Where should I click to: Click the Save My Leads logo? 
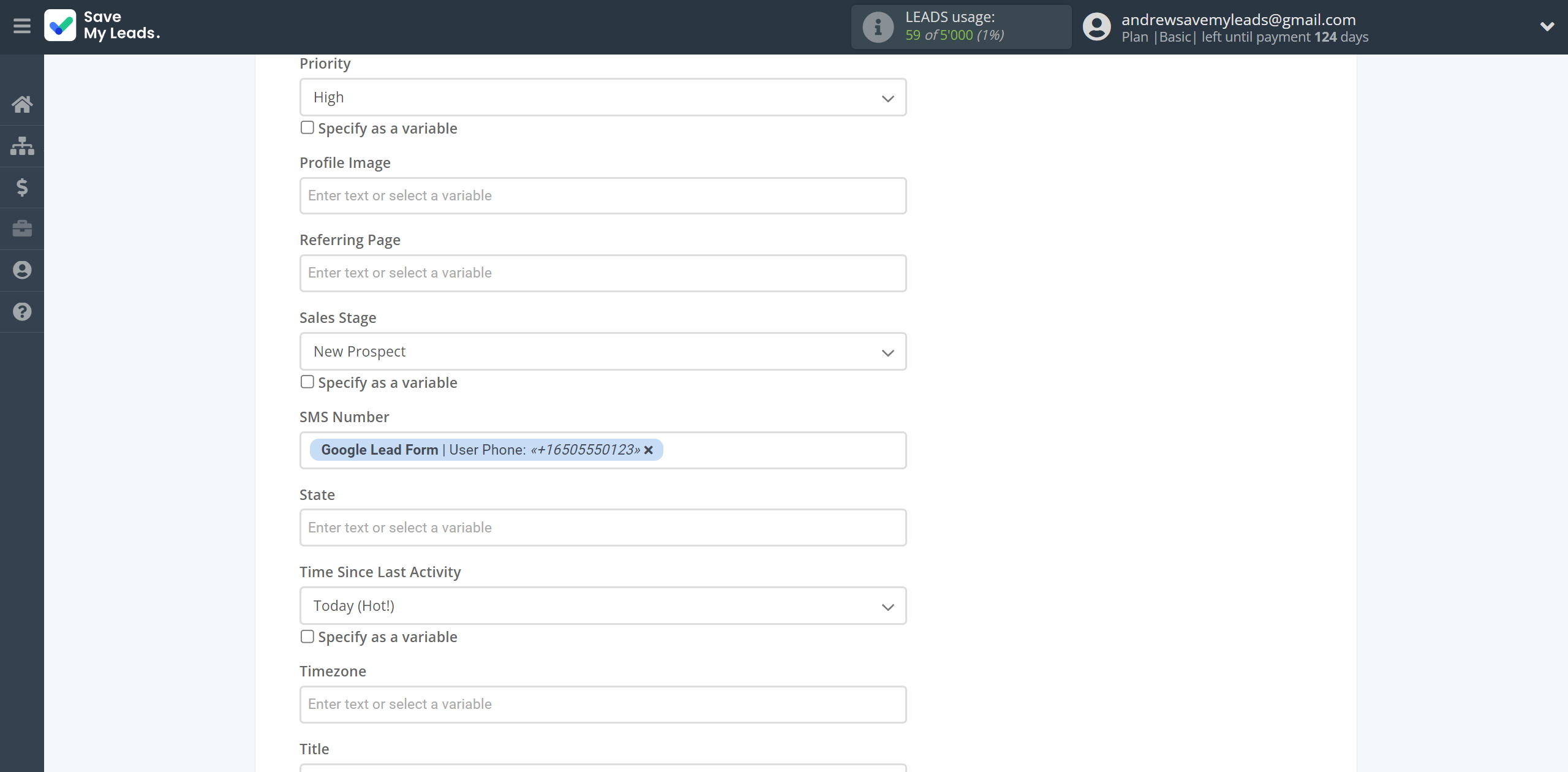click(102, 26)
